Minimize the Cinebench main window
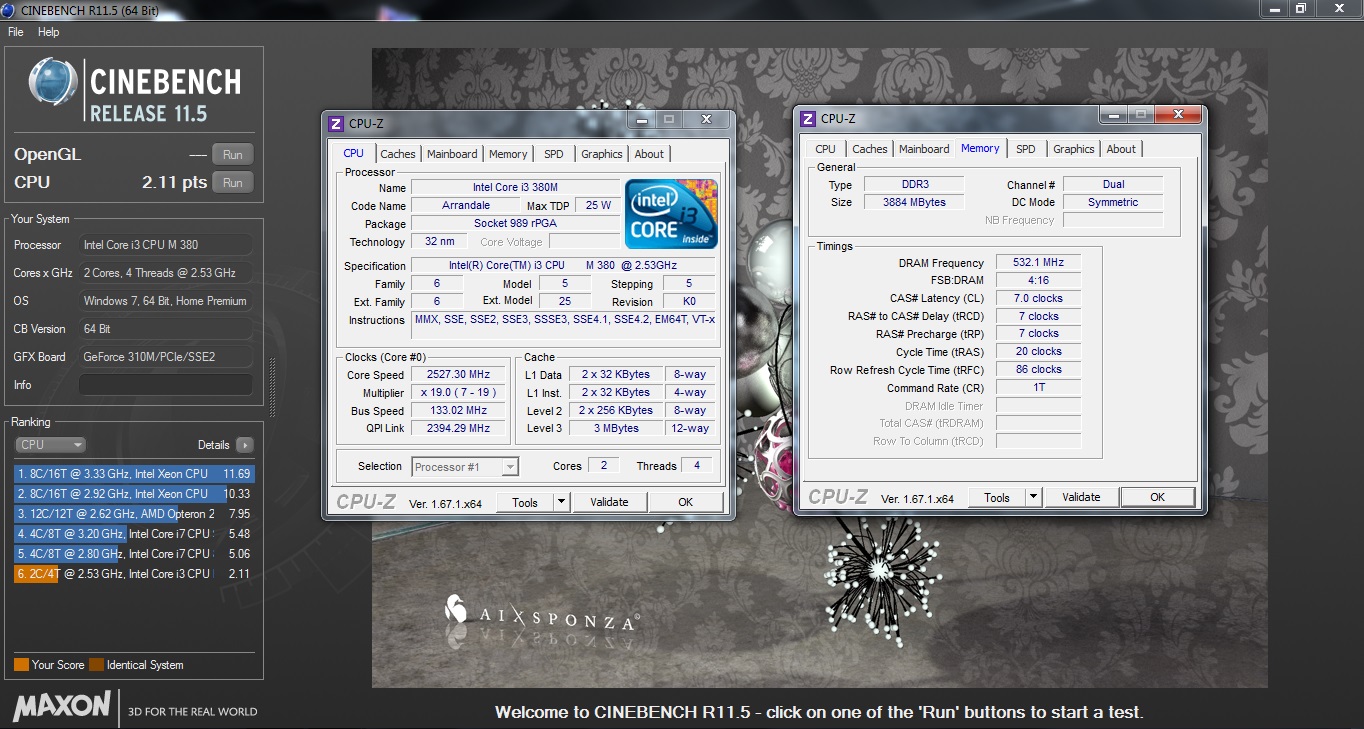The height and width of the screenshot is (729, 1364). (x=1275, y=8)
